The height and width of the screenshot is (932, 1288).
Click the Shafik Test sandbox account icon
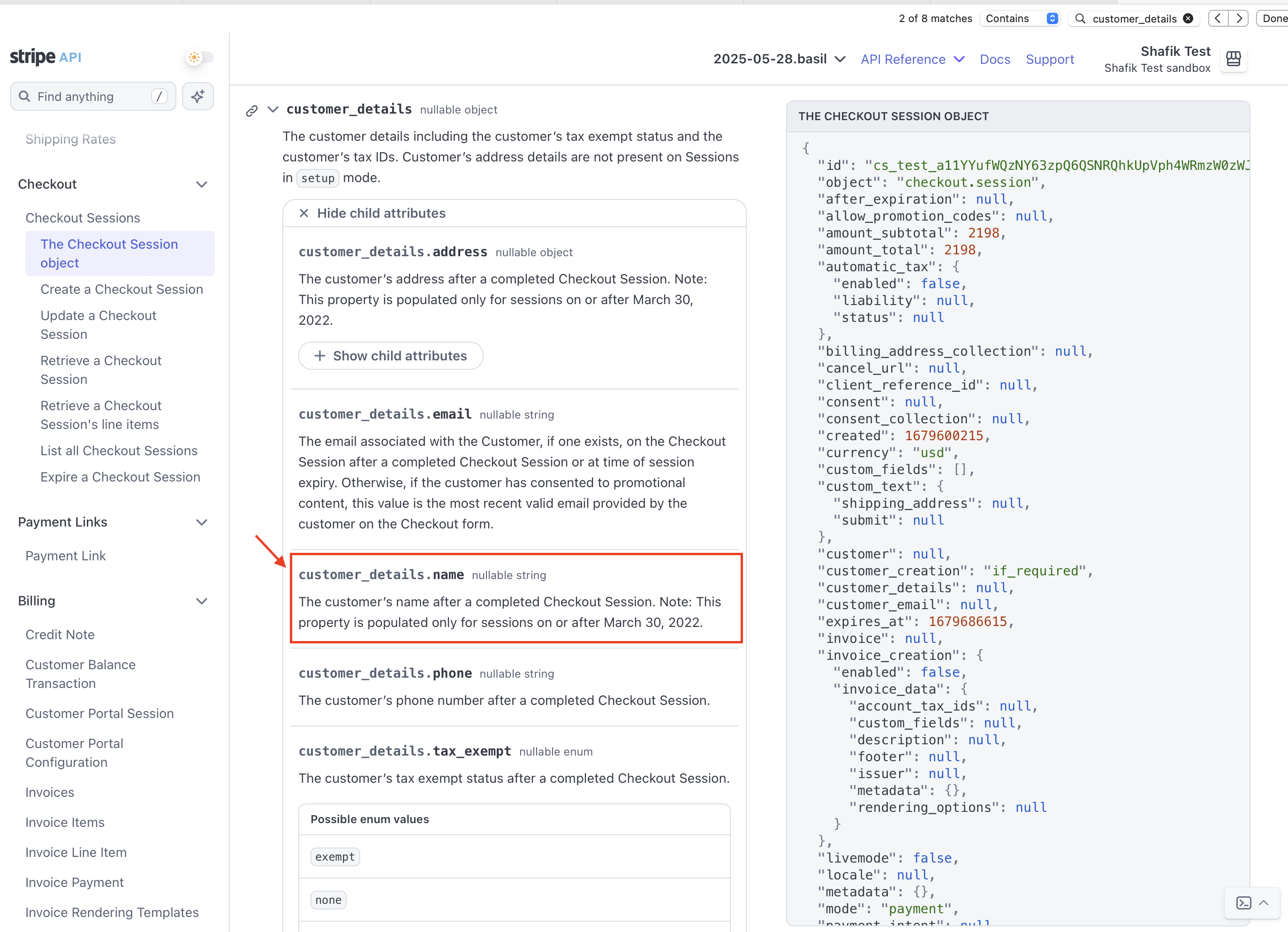tap(1234, 59)
